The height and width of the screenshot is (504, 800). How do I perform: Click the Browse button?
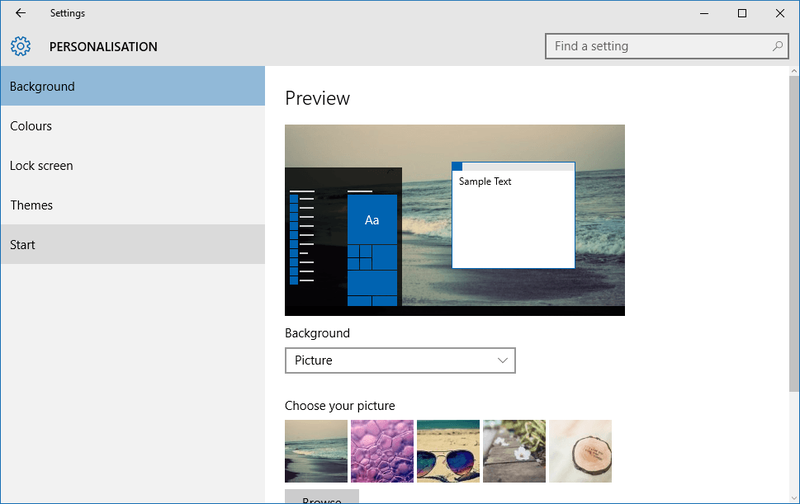(322, 497)
